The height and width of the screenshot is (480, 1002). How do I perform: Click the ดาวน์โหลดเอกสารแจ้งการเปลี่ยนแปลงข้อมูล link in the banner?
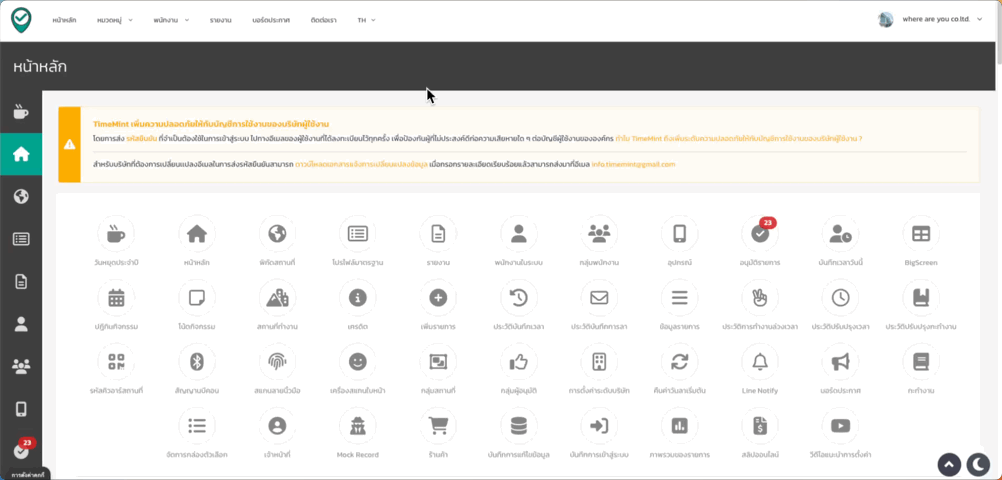pyautogui.click(x=362, y=164)
